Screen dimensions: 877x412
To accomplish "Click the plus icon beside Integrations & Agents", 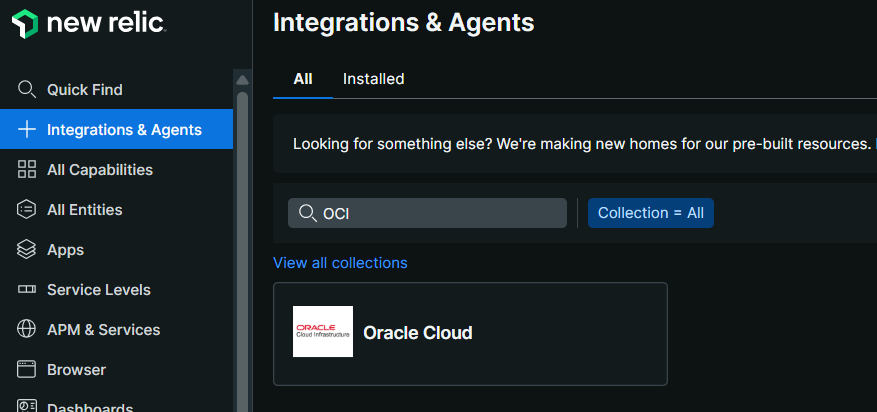I will coord(27,130).
